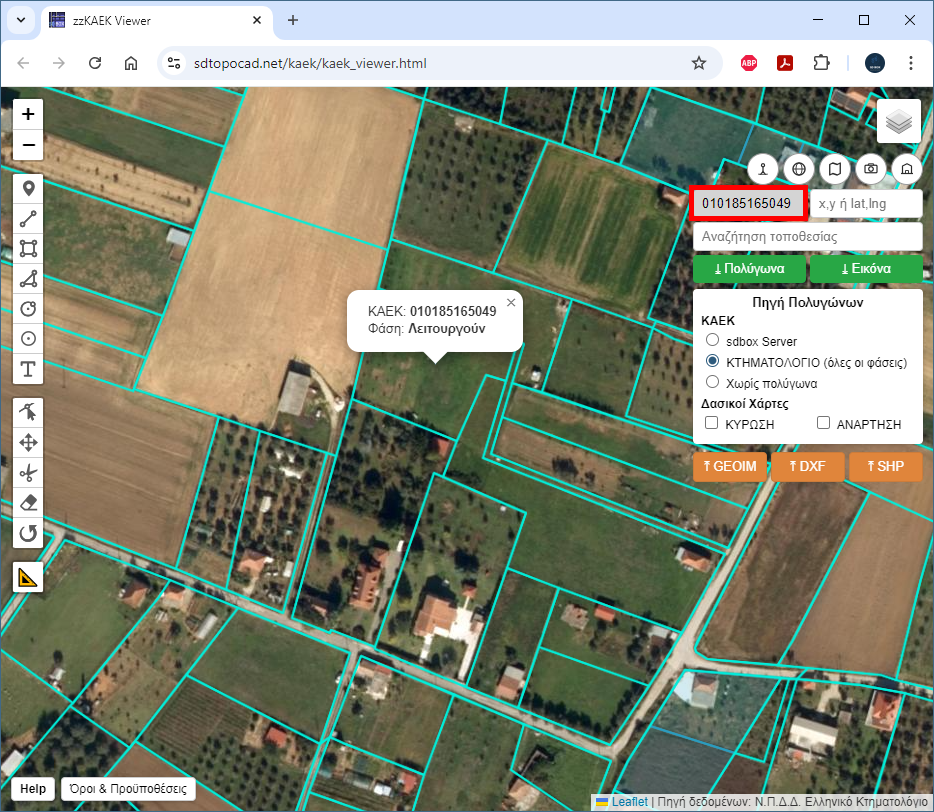This screenshot has width=934, height=812.
Task: Zoom in on the map
Action: tap(28, 114)
